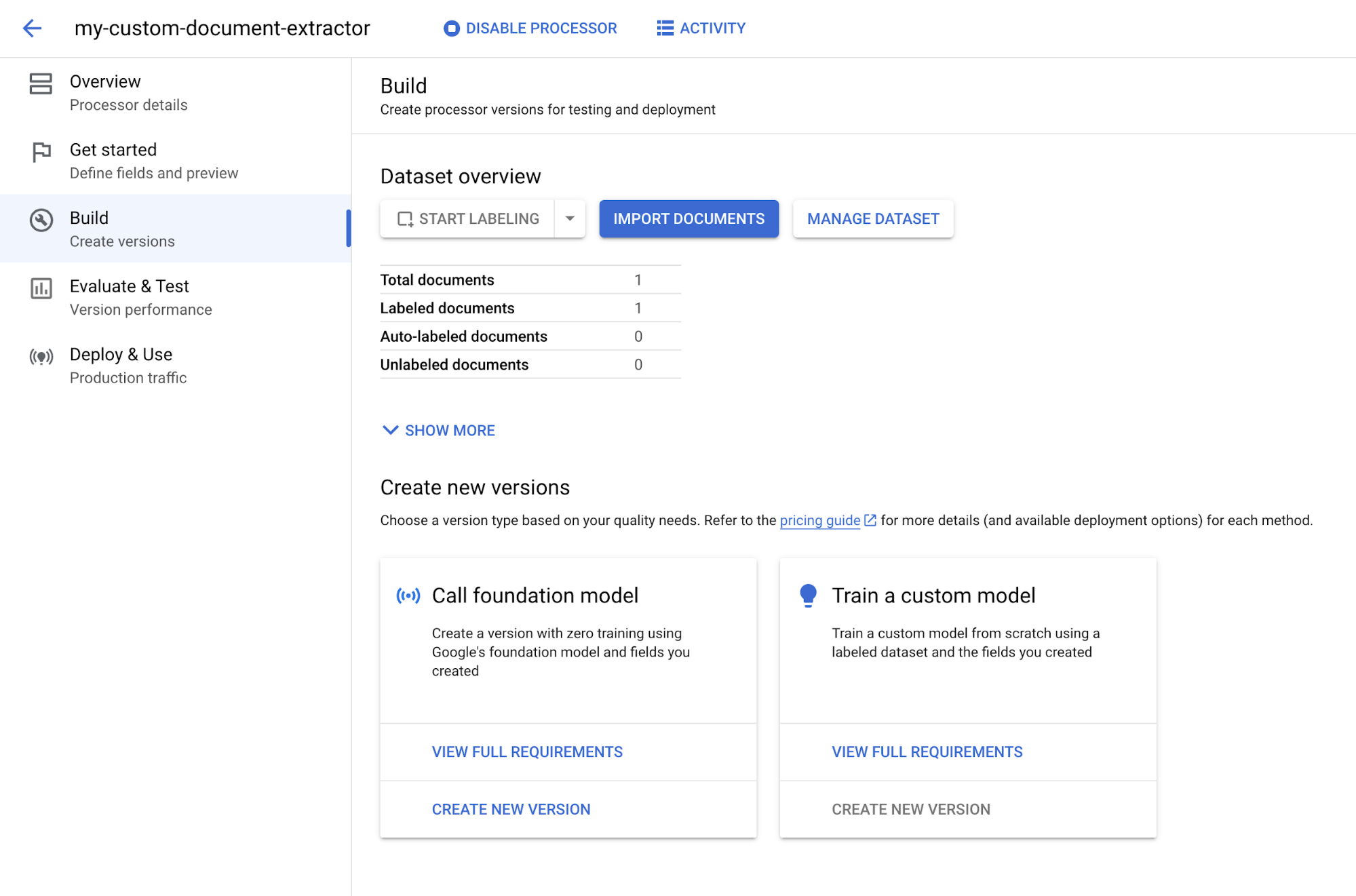Go to the Deploy & Use section
Screen dimensions: 1356x896
[121, 365]
